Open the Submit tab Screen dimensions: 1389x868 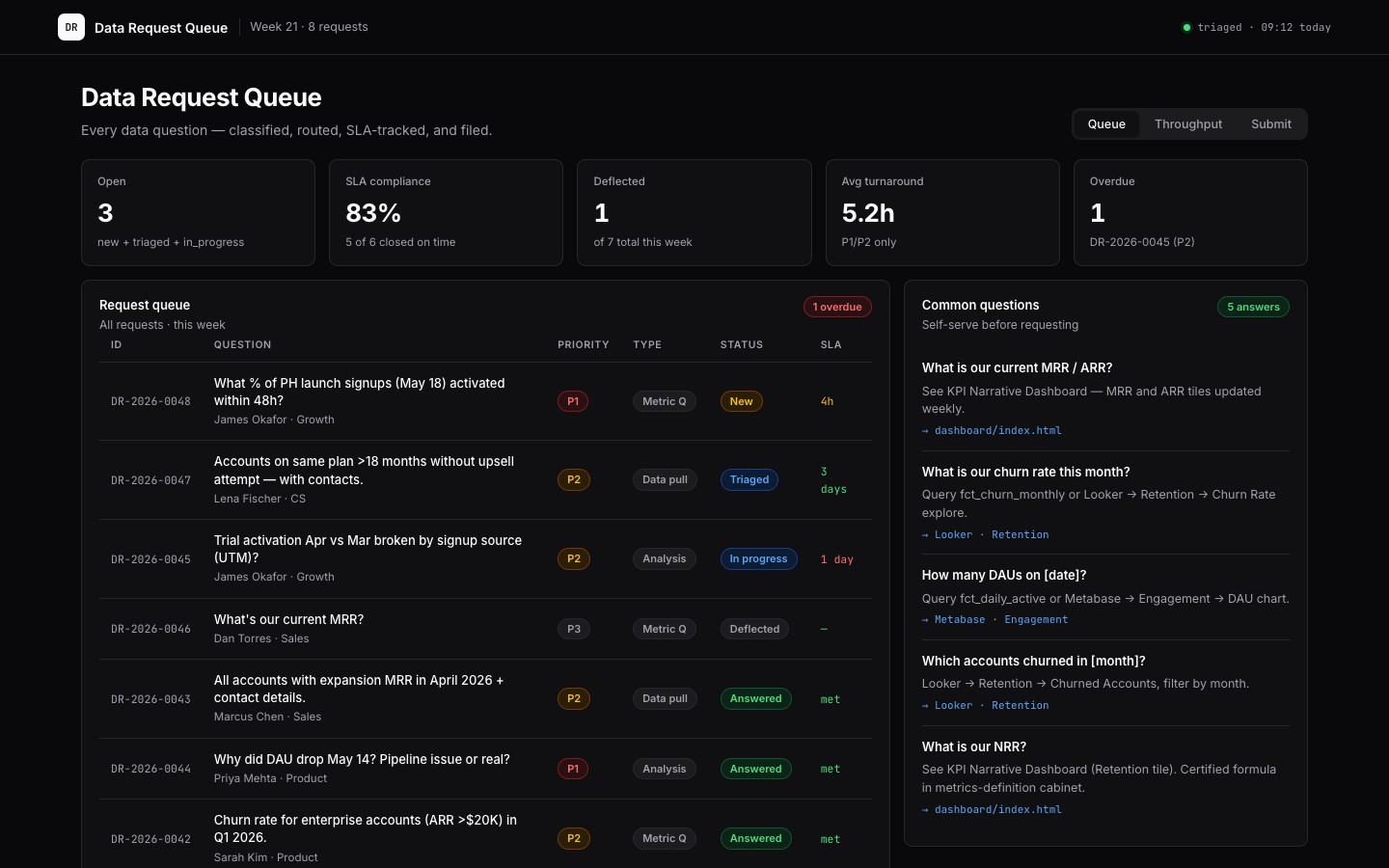1270,124
